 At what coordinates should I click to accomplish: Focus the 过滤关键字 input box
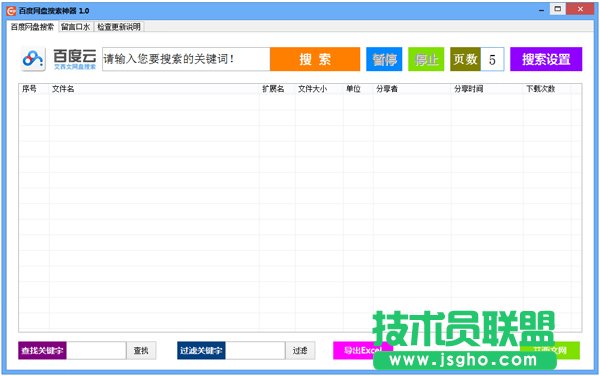255,350
